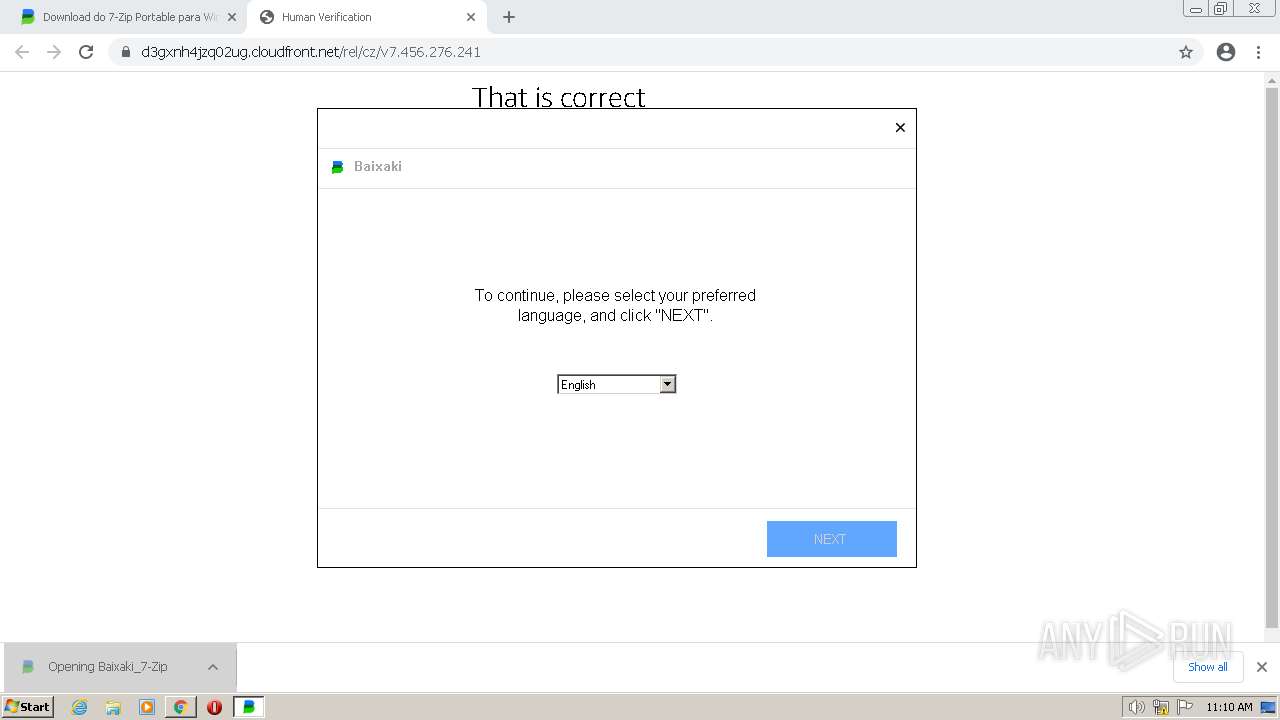The height and width of the screenshot is (720, 1280).
Task: Click the page vertical scrollbar
Action: 1272,357
